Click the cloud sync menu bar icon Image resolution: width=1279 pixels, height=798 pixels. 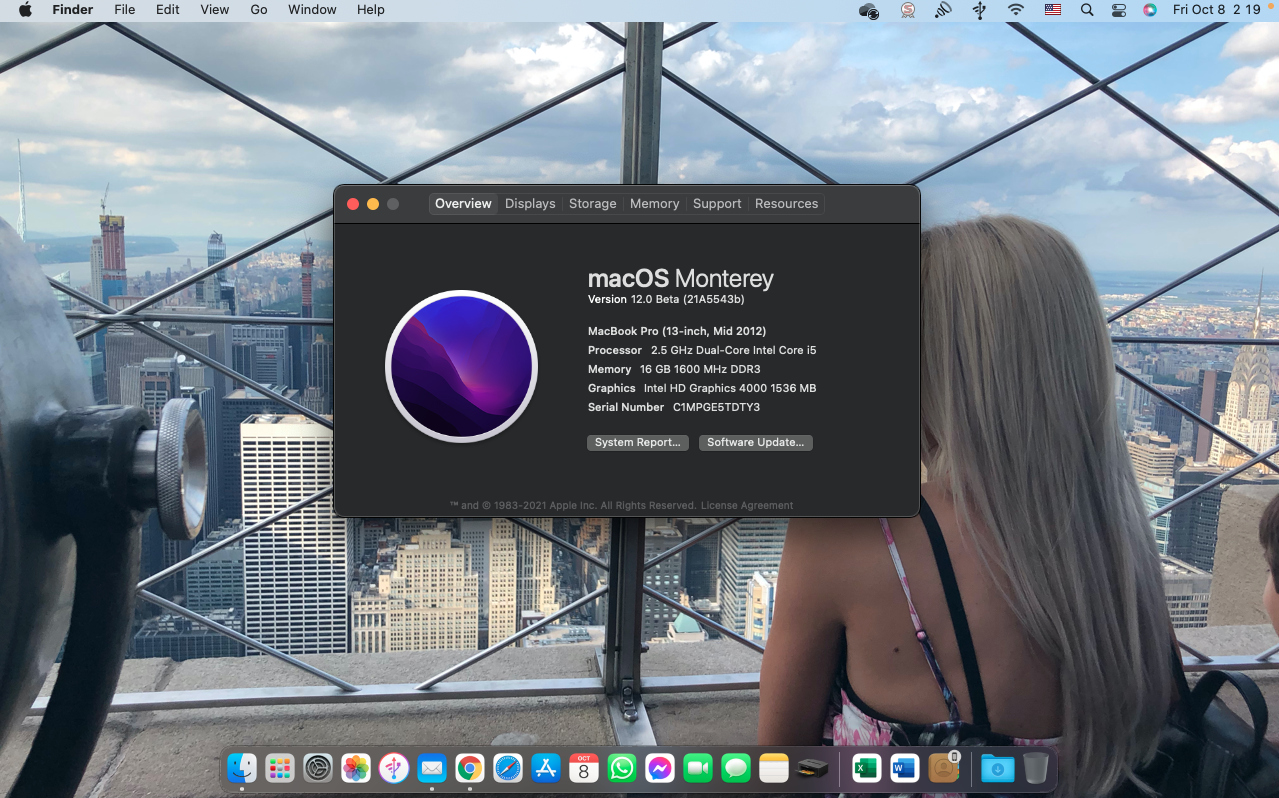coord(869,10)
